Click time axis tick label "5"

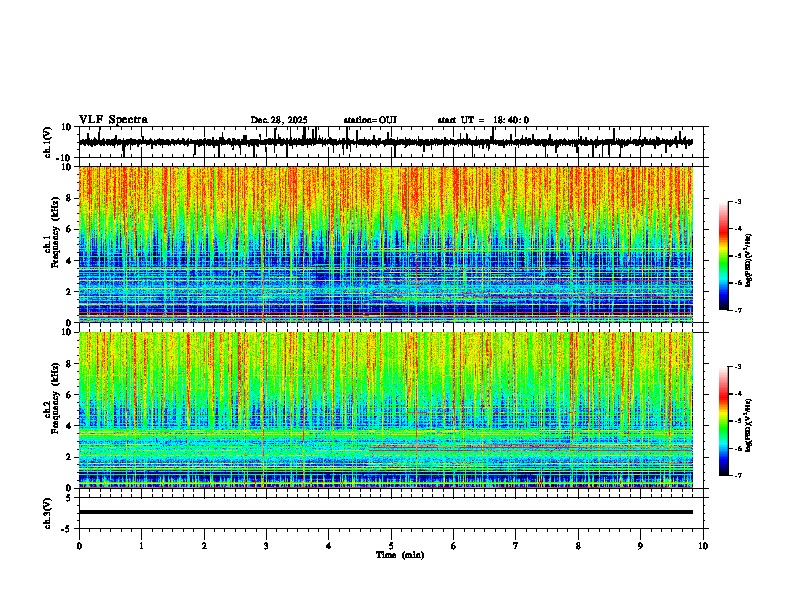(391, 546)
